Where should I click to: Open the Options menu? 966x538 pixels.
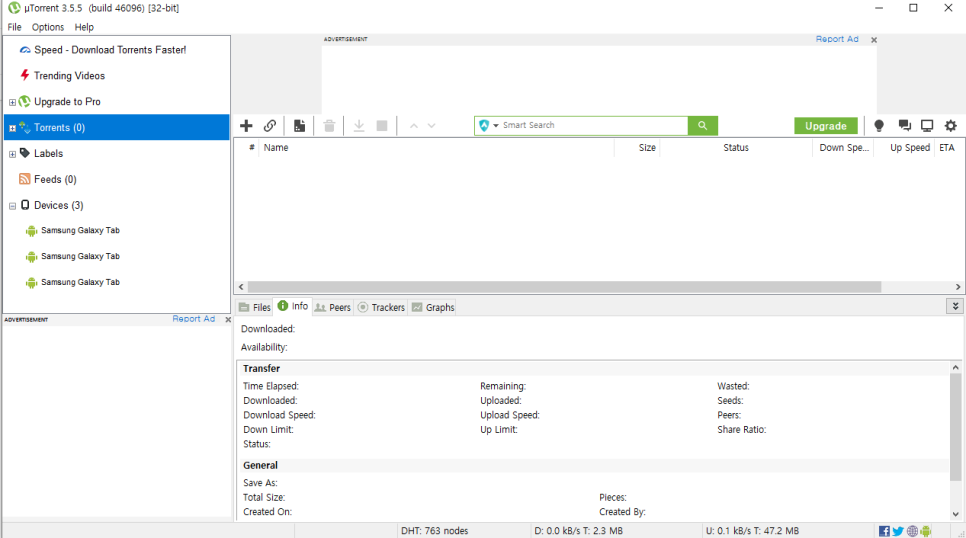(47, 27)
